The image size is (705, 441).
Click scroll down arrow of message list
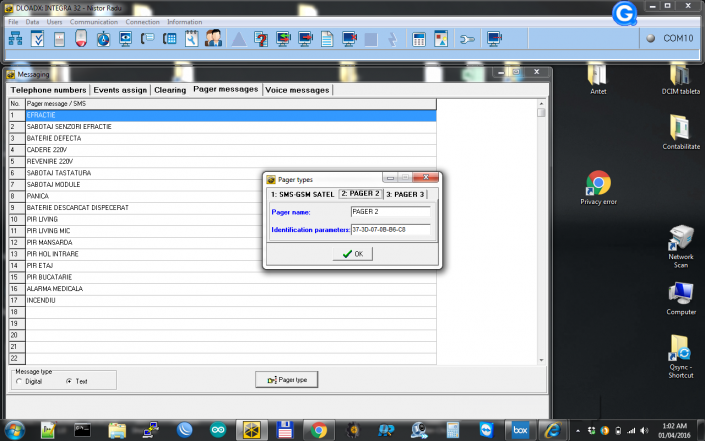(541, 360)
